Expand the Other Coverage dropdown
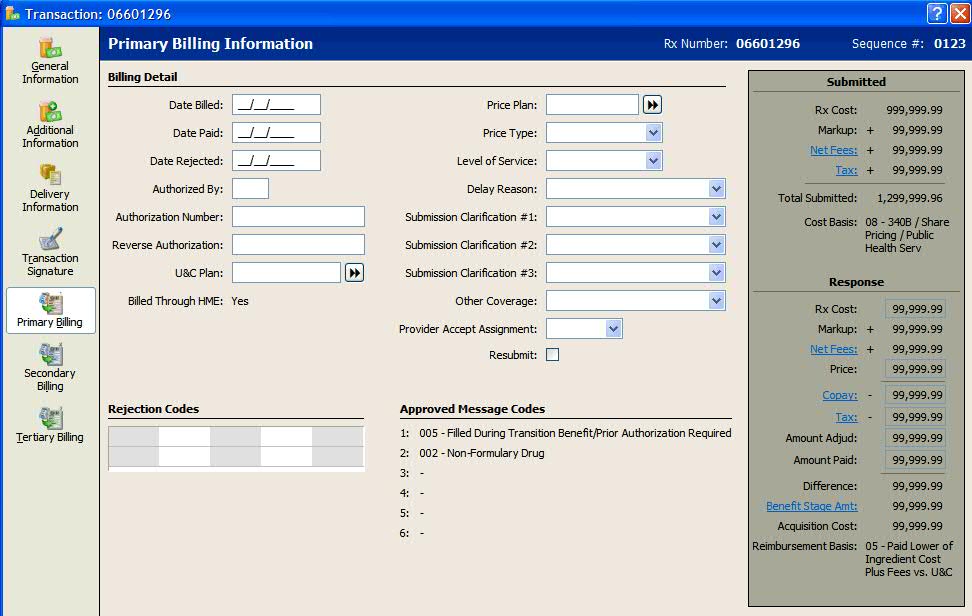 tap(716, 301)
